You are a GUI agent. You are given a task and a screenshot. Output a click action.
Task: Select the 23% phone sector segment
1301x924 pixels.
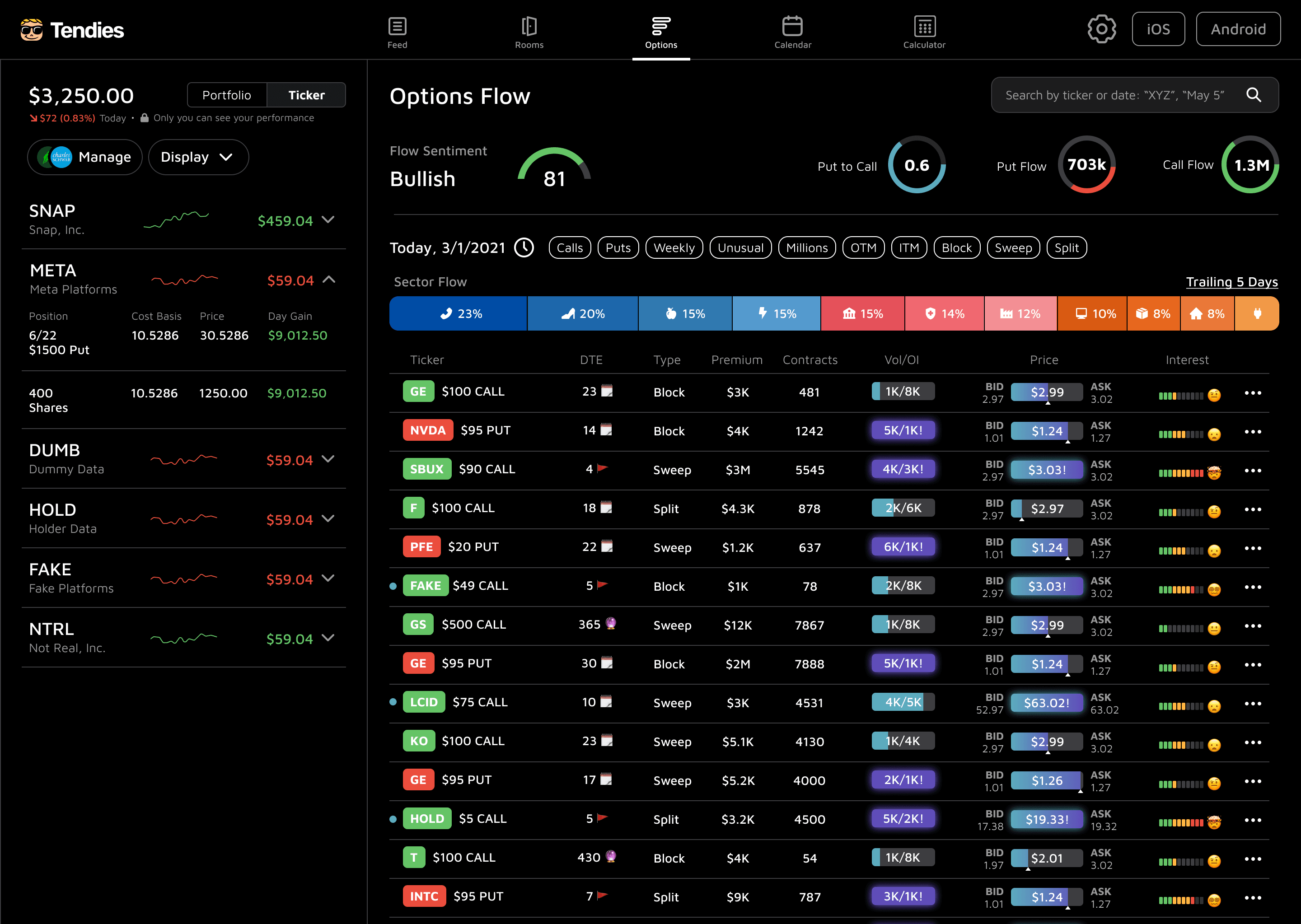[x=458, y=313]
